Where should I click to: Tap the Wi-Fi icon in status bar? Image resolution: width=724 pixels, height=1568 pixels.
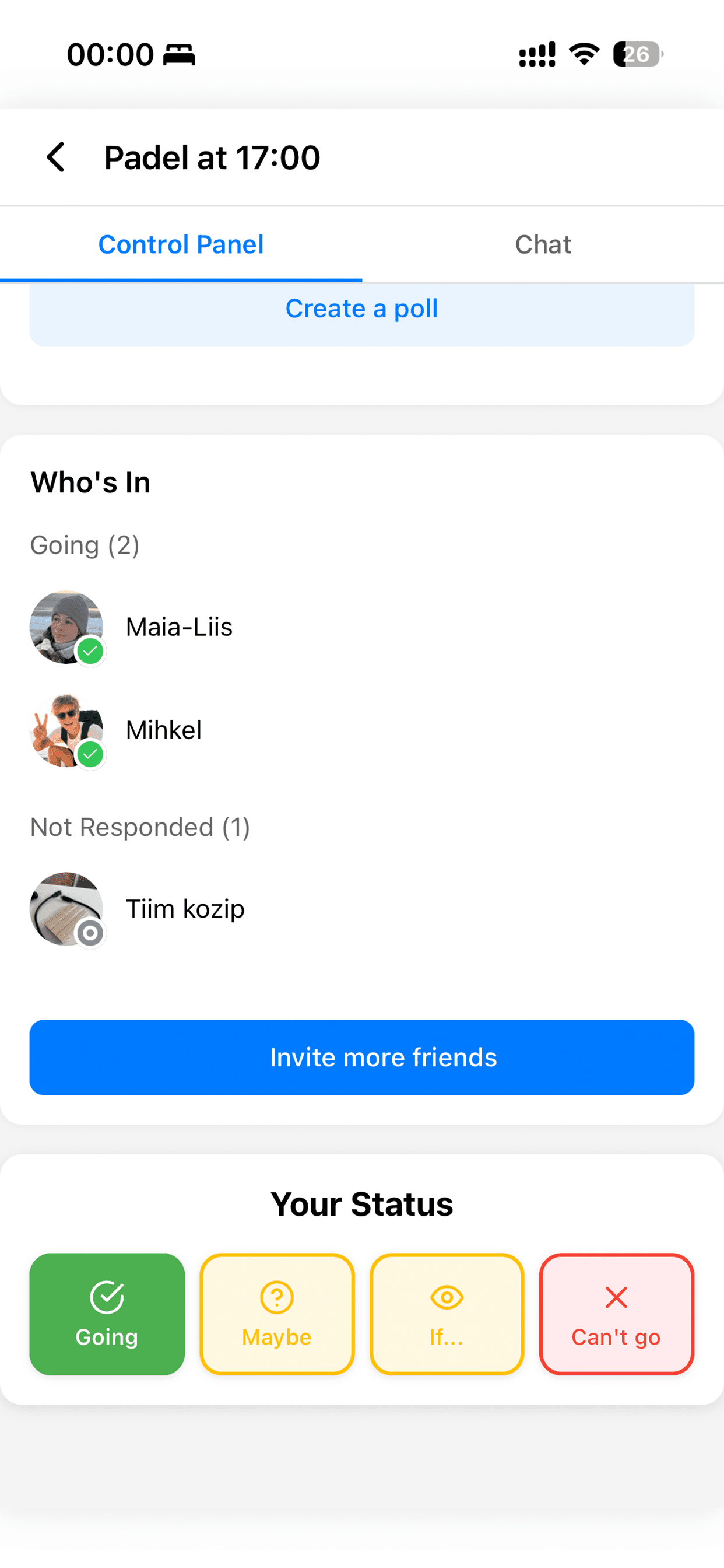[x=584, y=55]
